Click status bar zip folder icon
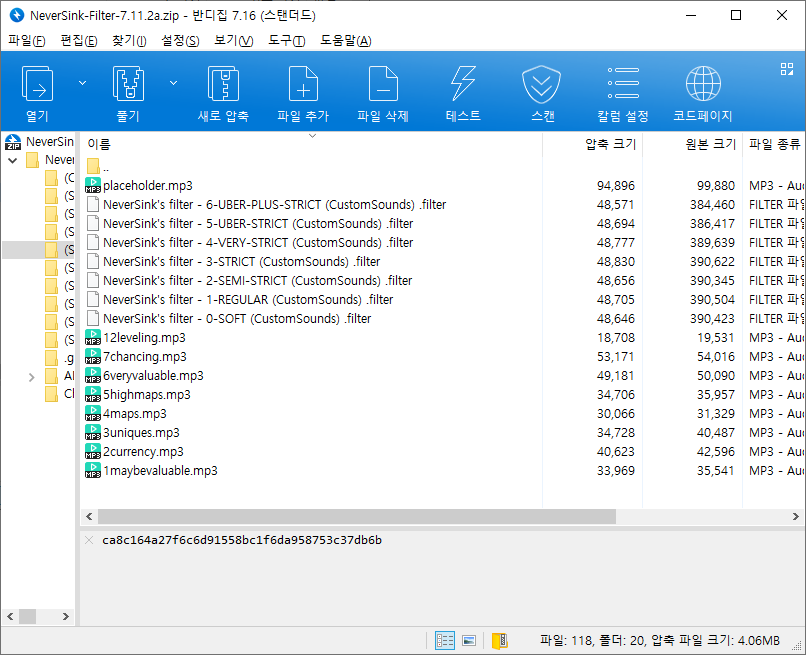This screenshot has width=806, height=655. pos(499,641)
